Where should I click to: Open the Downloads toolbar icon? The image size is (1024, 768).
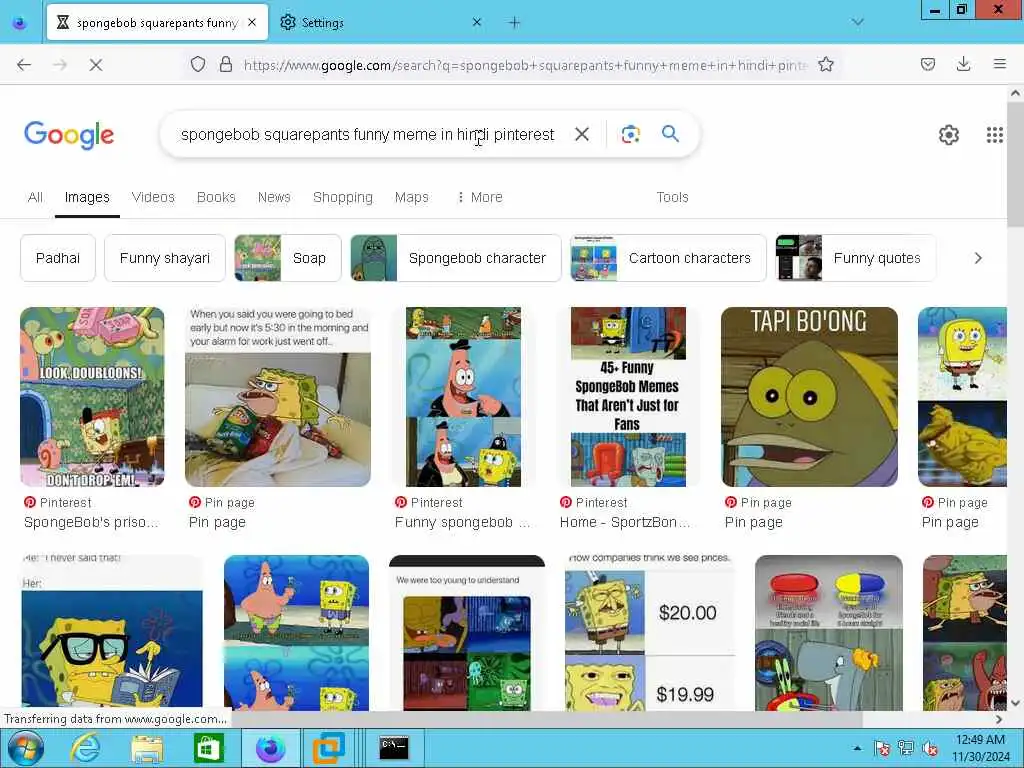[x=963, y=64]
